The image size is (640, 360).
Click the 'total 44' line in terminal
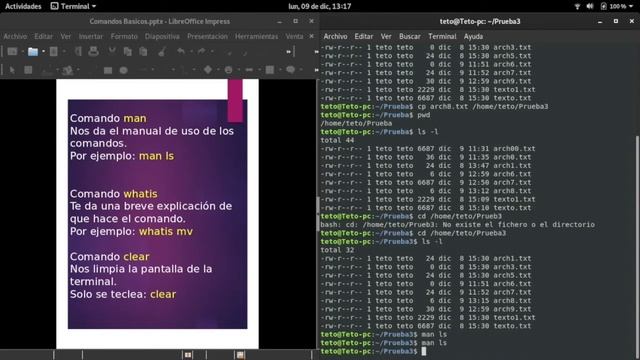[x=337, y=140]
